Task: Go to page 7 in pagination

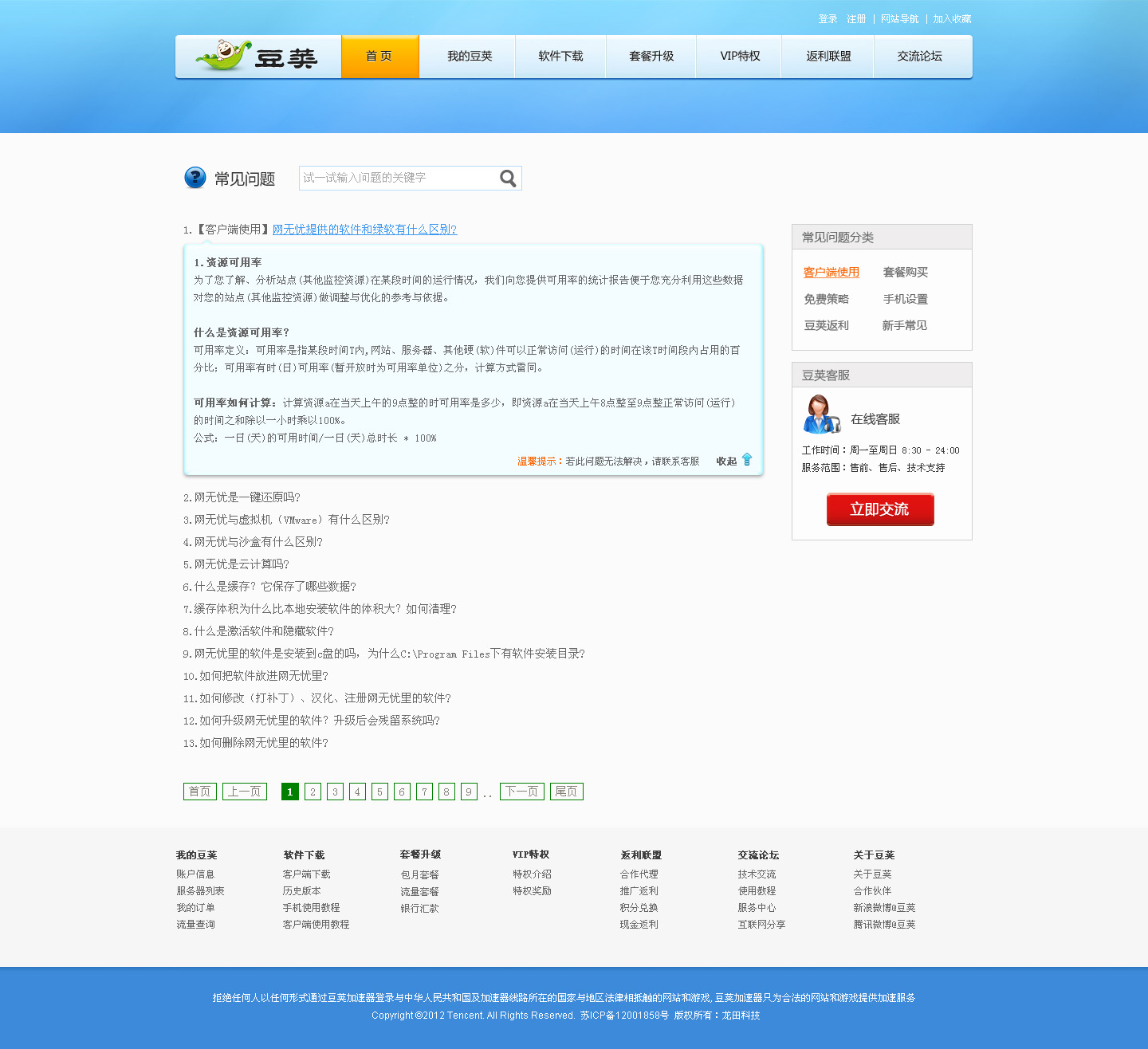Action: click(424, 792)
